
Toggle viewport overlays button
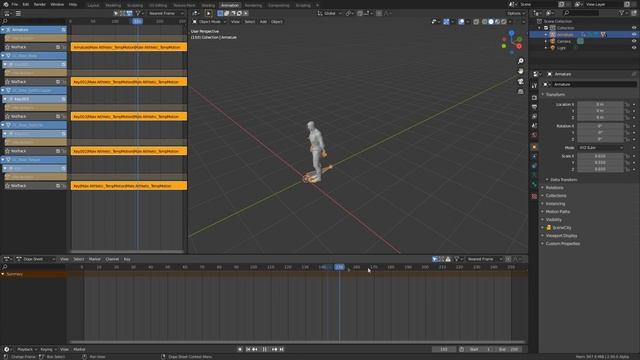[461, 22]
